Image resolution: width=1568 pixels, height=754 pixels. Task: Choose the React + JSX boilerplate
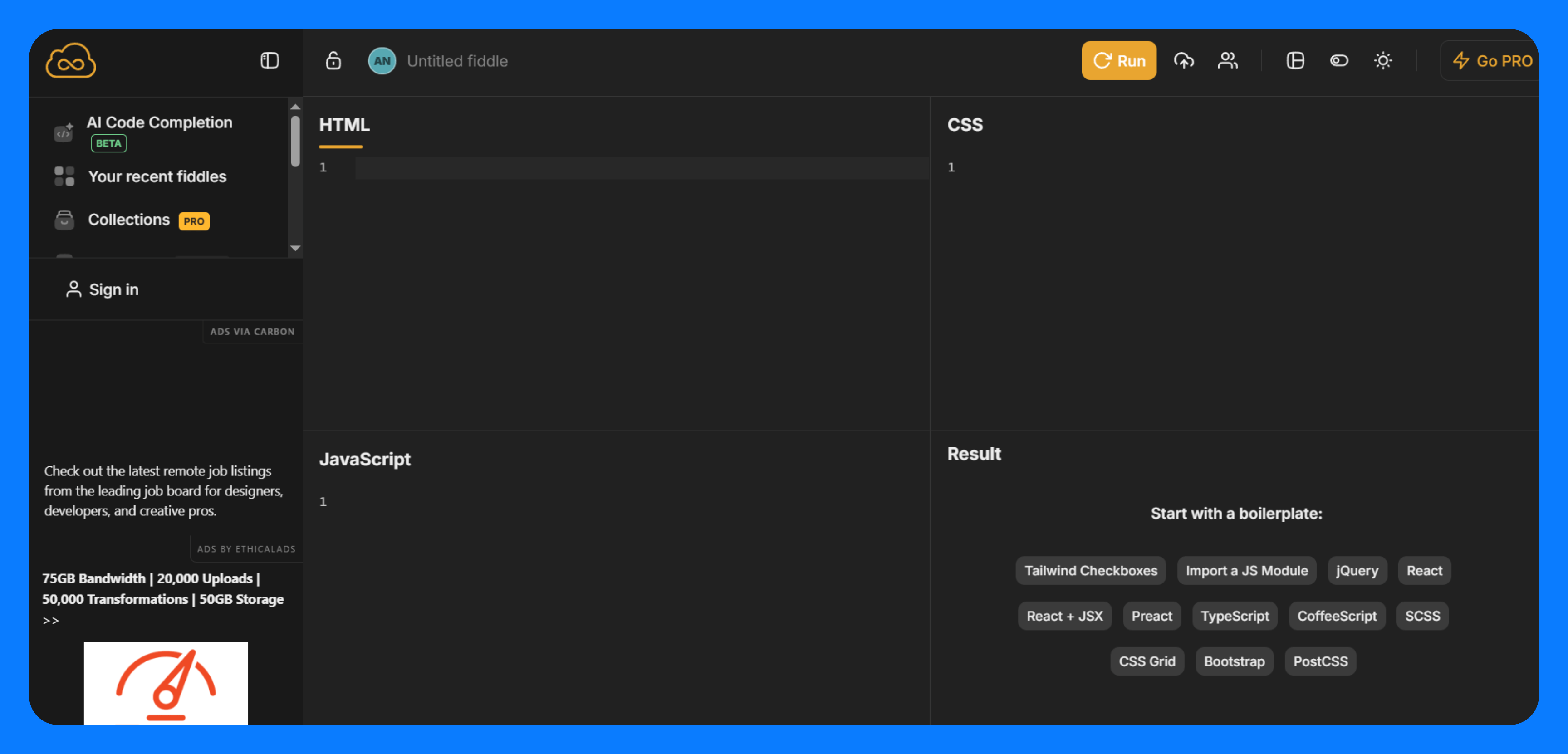1064,616
